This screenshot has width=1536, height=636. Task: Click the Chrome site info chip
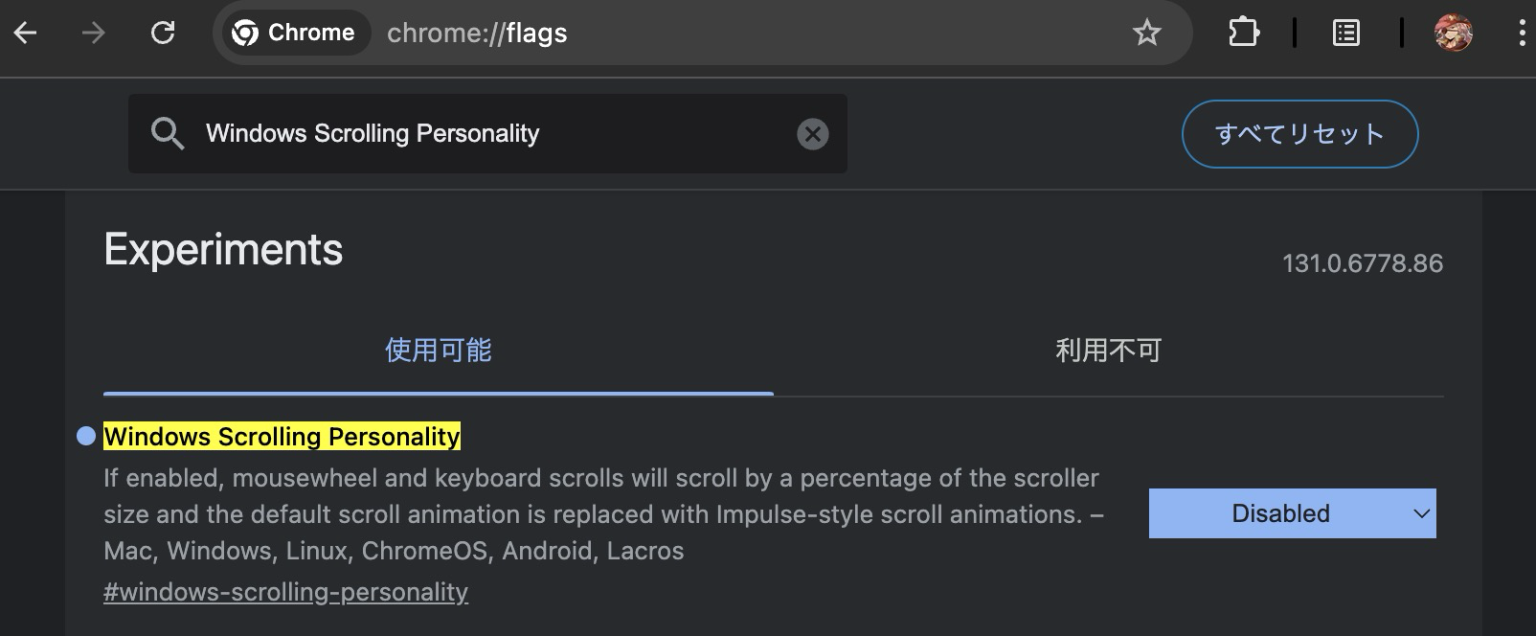tap(293, 33)
